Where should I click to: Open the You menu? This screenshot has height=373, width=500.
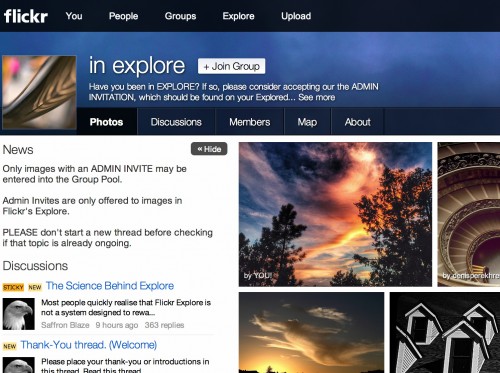point(74,16)
